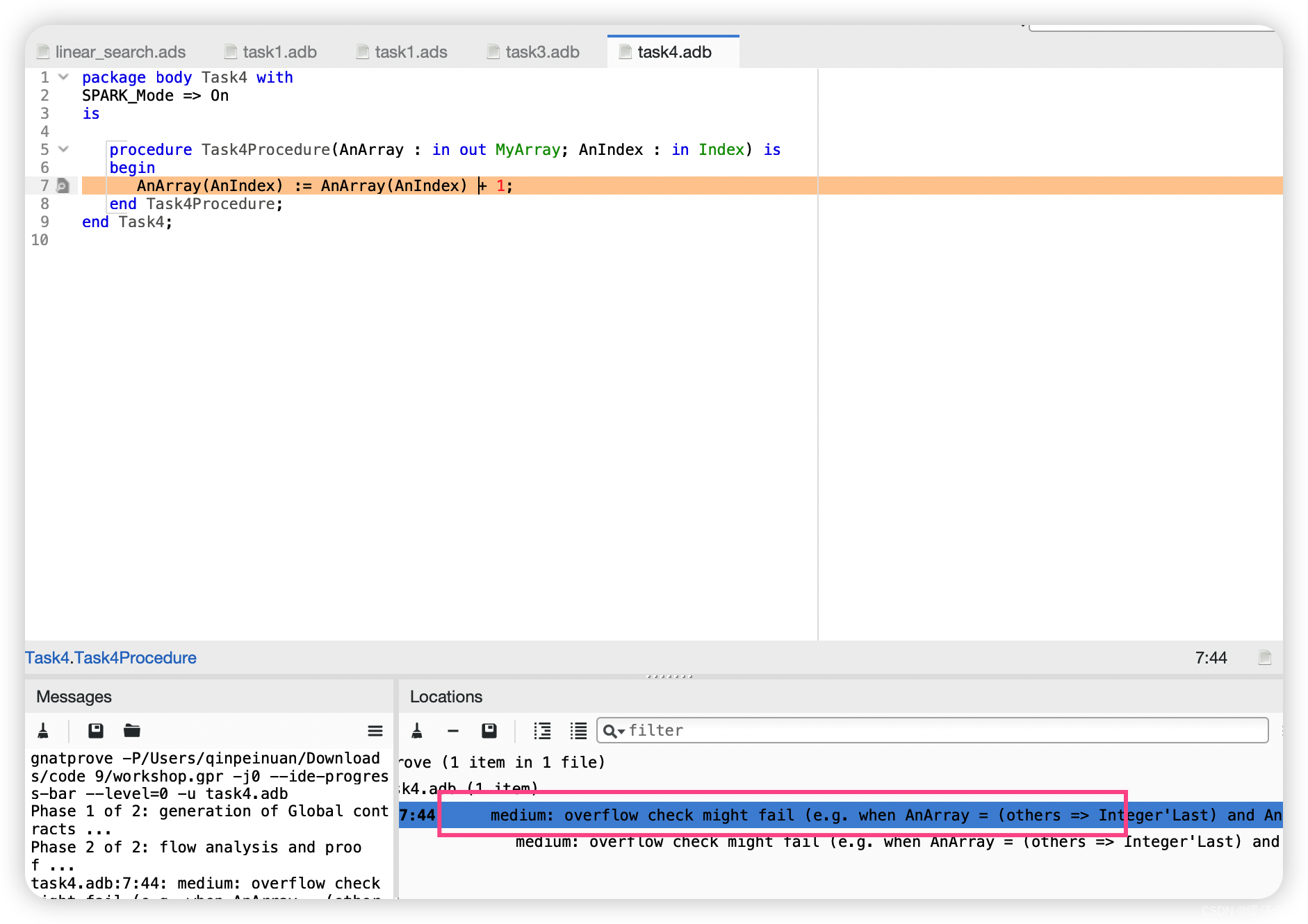Screen dimensions: 1308x924
Task: Save the Messages panel contents to file
Action: tap(96, 730)
